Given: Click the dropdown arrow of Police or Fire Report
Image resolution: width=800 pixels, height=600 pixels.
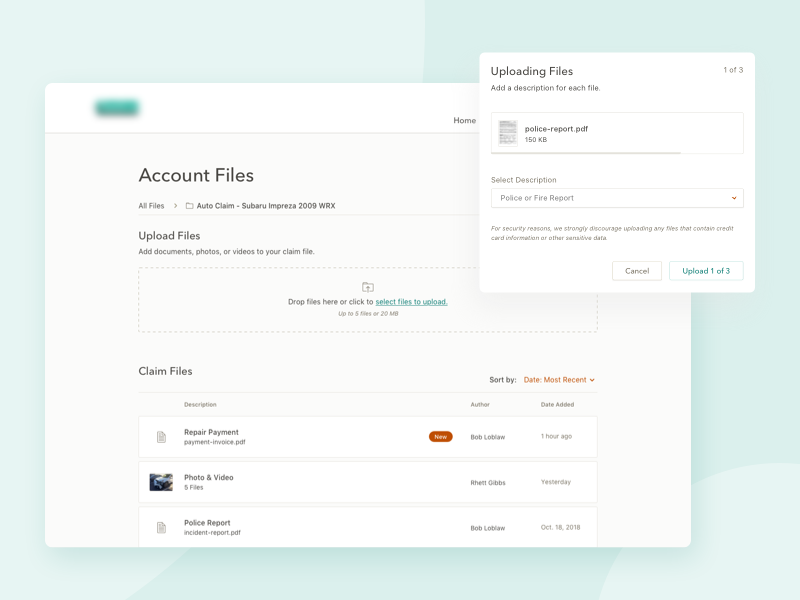Looking at the screenshot, I should tap(734, 198).
